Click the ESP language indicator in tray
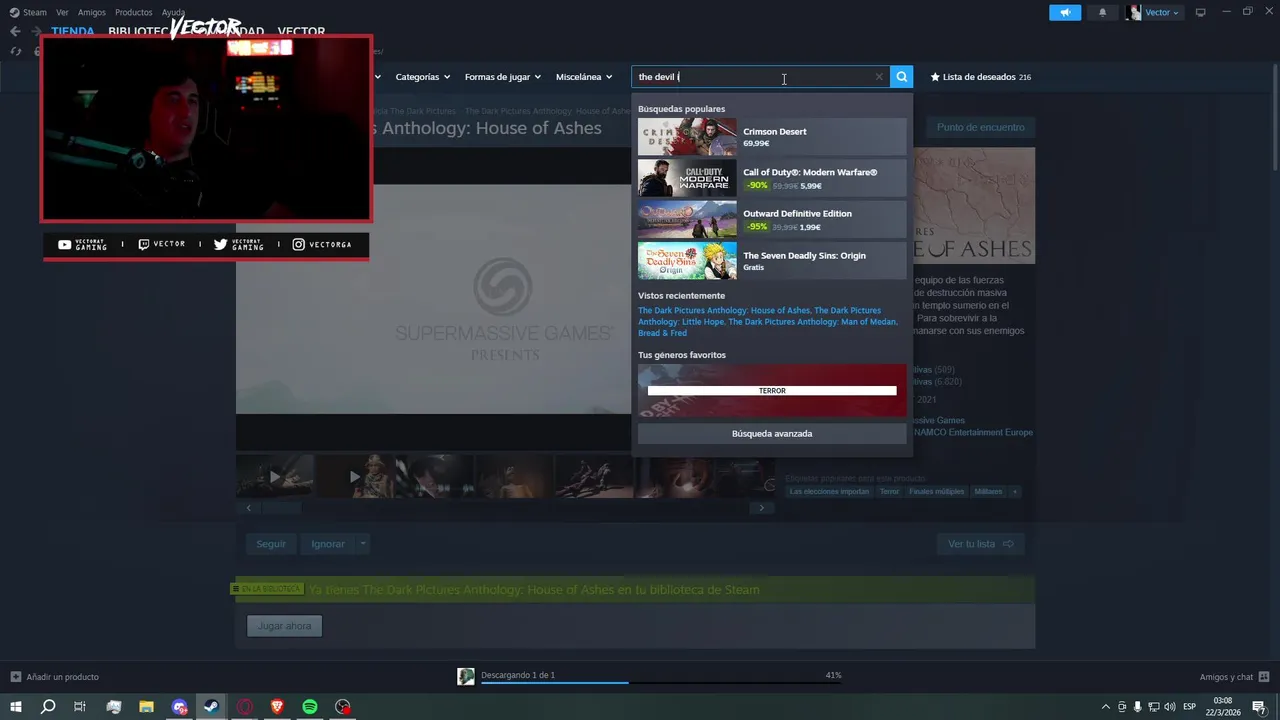This screenshot has width=1280, height=720. click(1190, 707)
